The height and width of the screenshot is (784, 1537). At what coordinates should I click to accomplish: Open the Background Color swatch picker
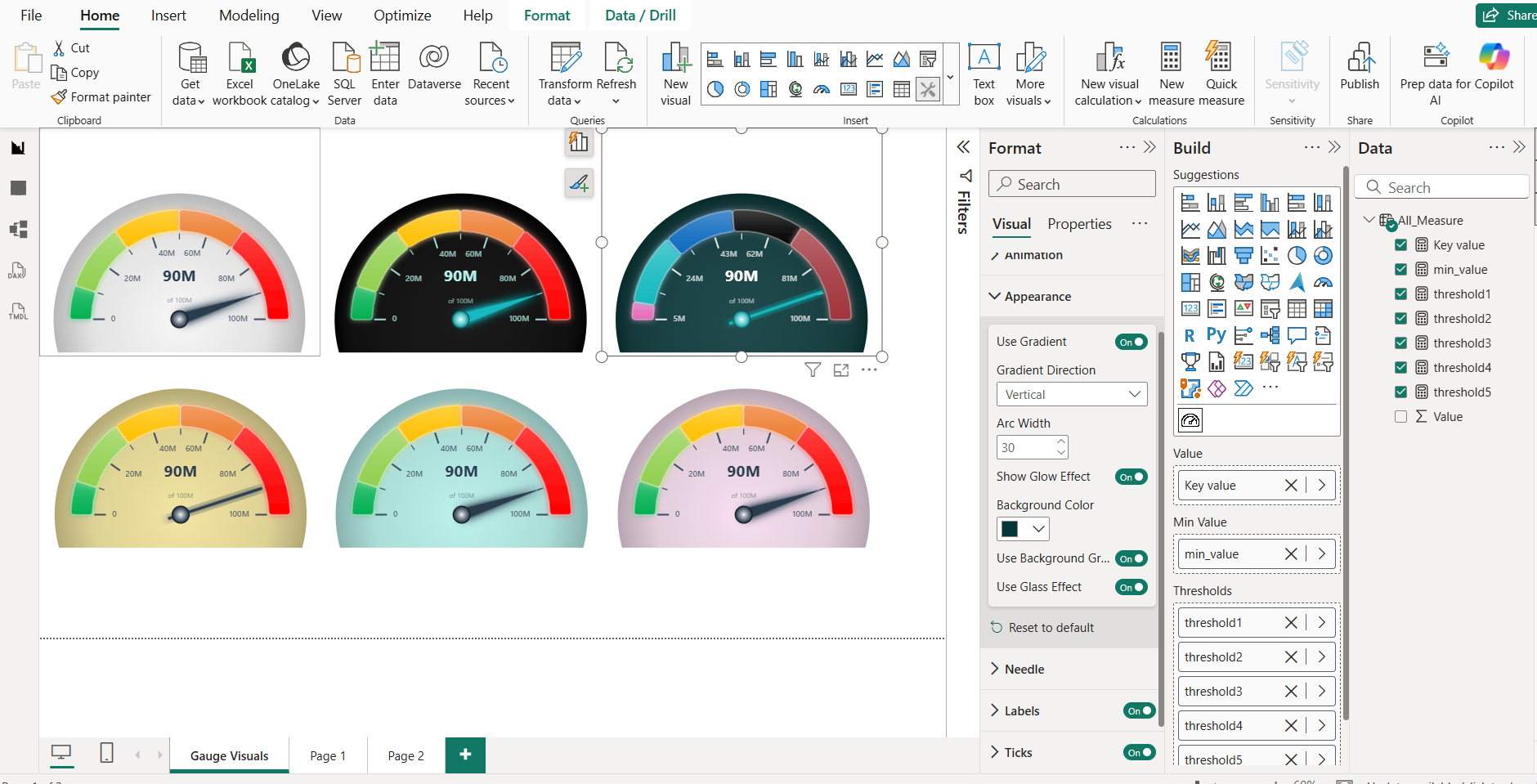(x=1022, y=529)
